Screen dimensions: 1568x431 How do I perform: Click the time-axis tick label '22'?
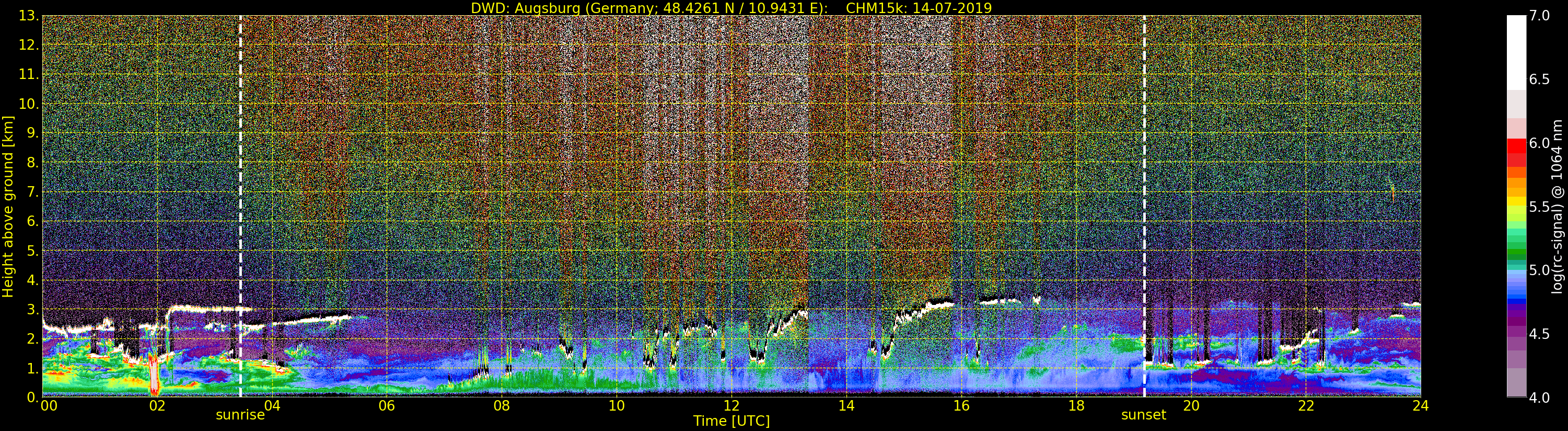click(1306, 405)
